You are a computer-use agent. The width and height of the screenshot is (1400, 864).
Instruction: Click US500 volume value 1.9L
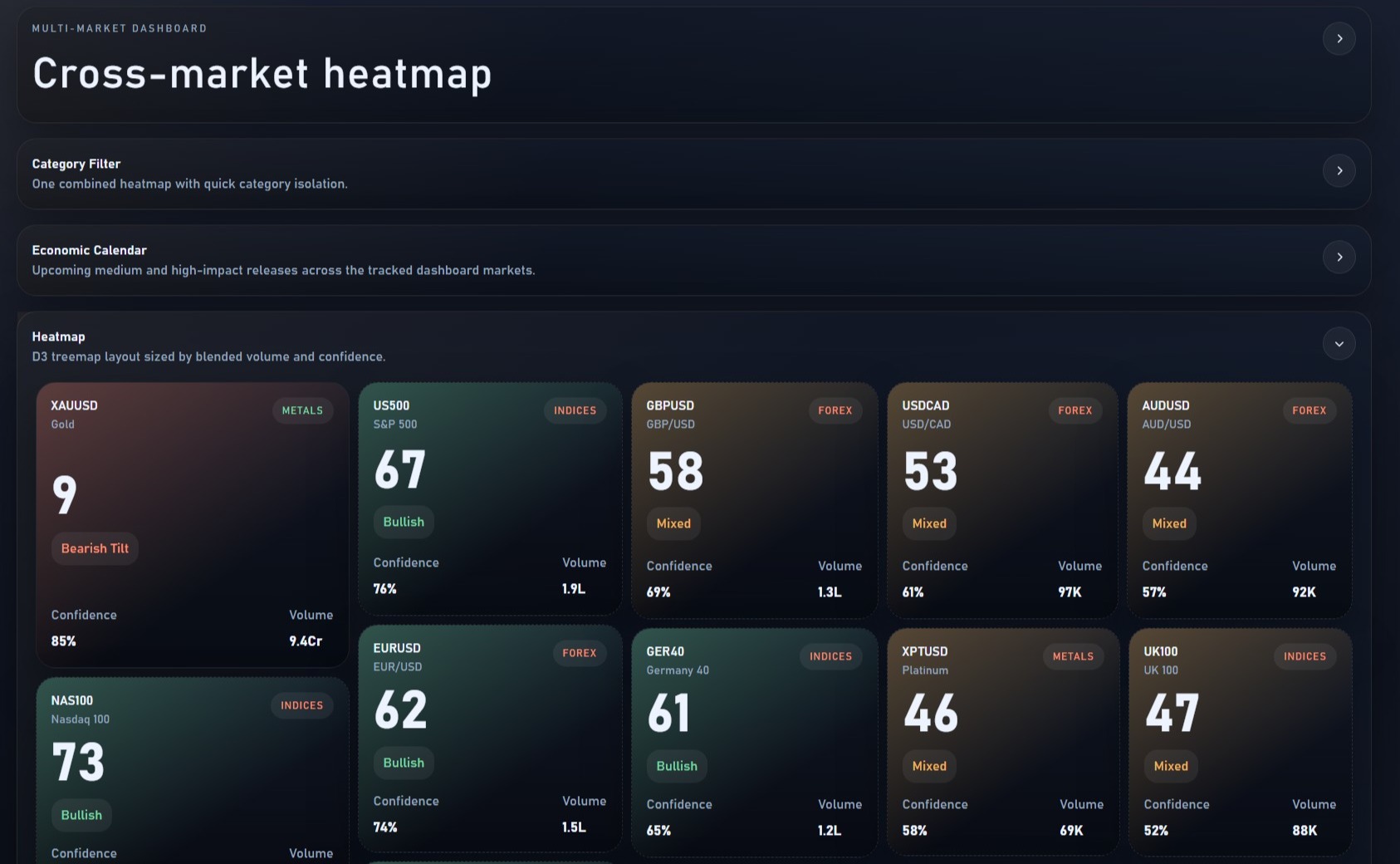point(574,588)
